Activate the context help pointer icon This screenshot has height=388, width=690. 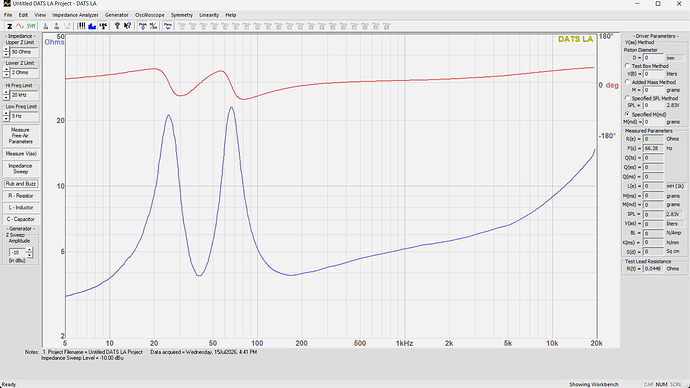pyautogui.click(x=128, y=26)
